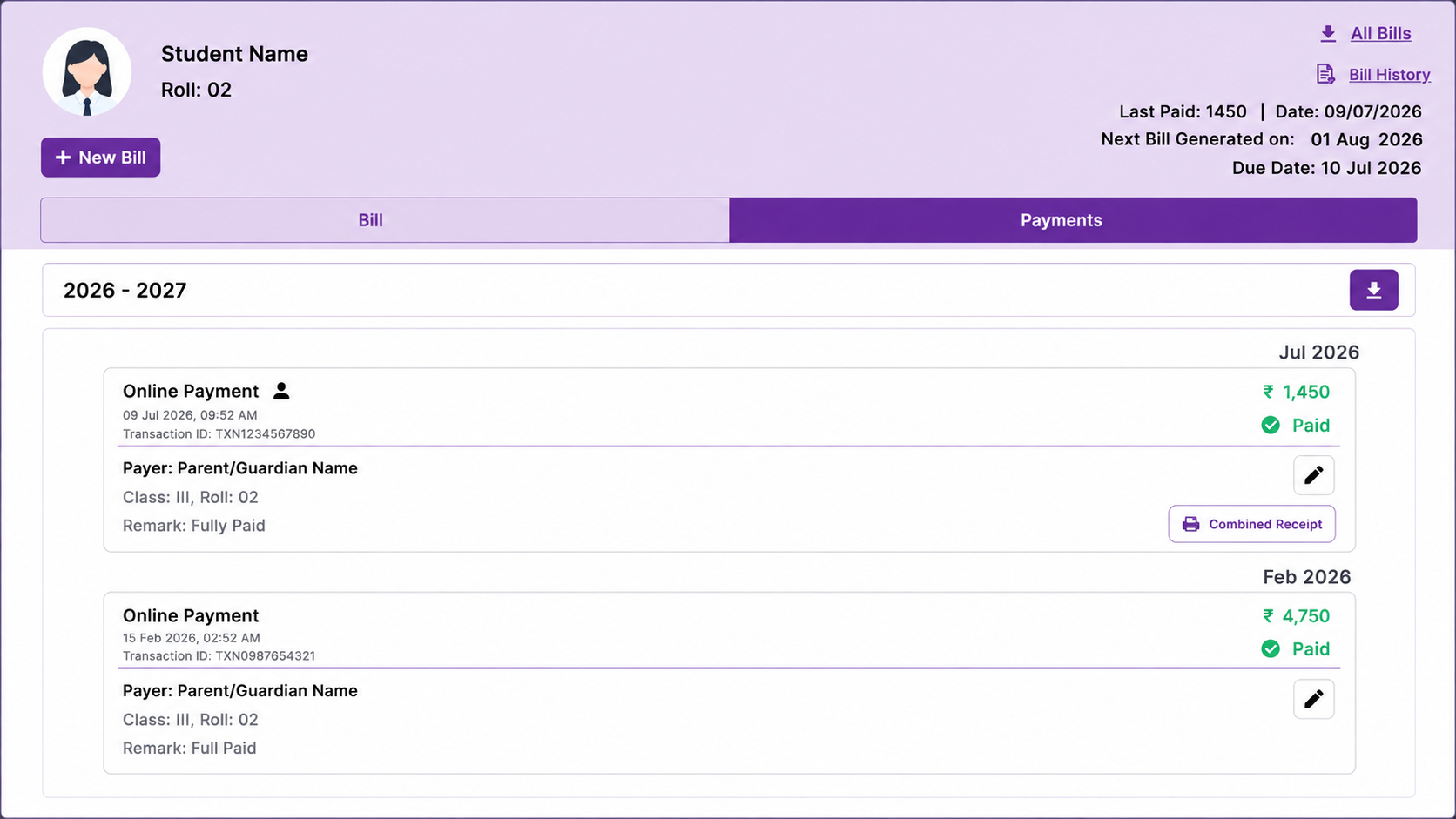1456x819 pixels.
Task: Open the All Bills link
Action: [1380, 34]
